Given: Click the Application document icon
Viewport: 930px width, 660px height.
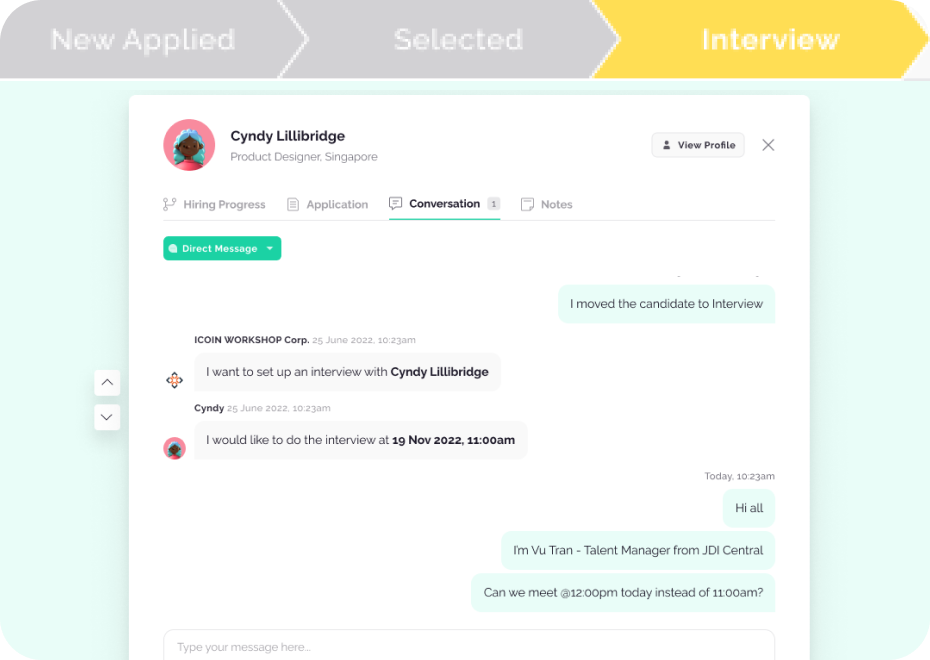Looking at the screenshot, I should (293, 204).
